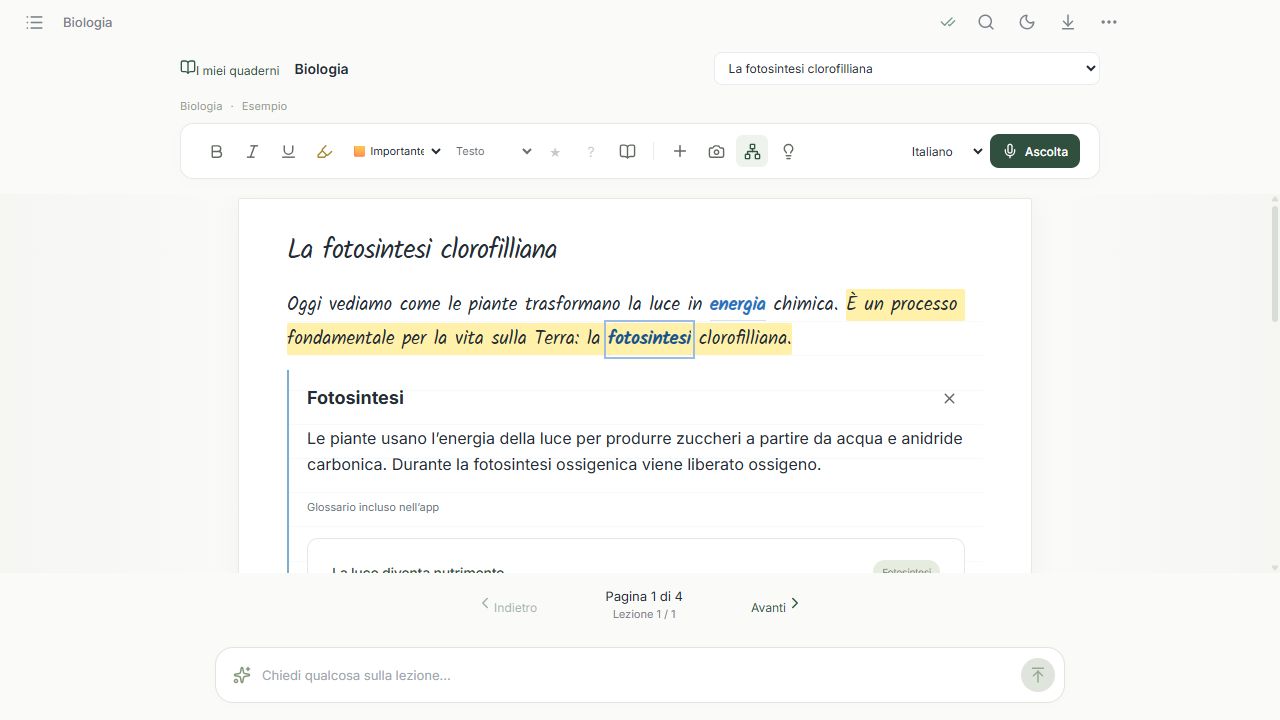Open the sidebar list menu icon
1280x720 pixels.
[34, 22]
